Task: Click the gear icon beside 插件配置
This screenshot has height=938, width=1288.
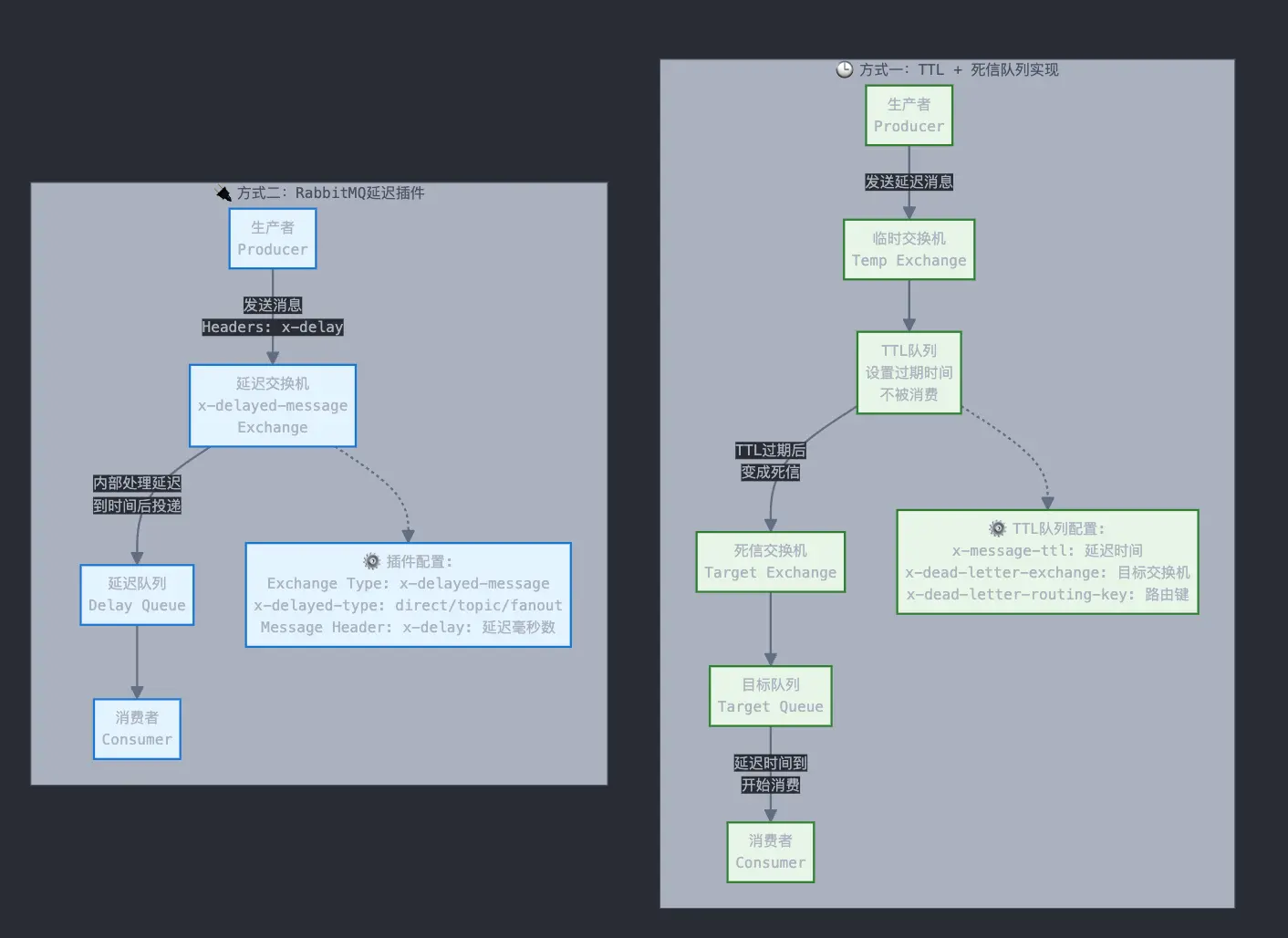Action: click(x=372, y=561)
